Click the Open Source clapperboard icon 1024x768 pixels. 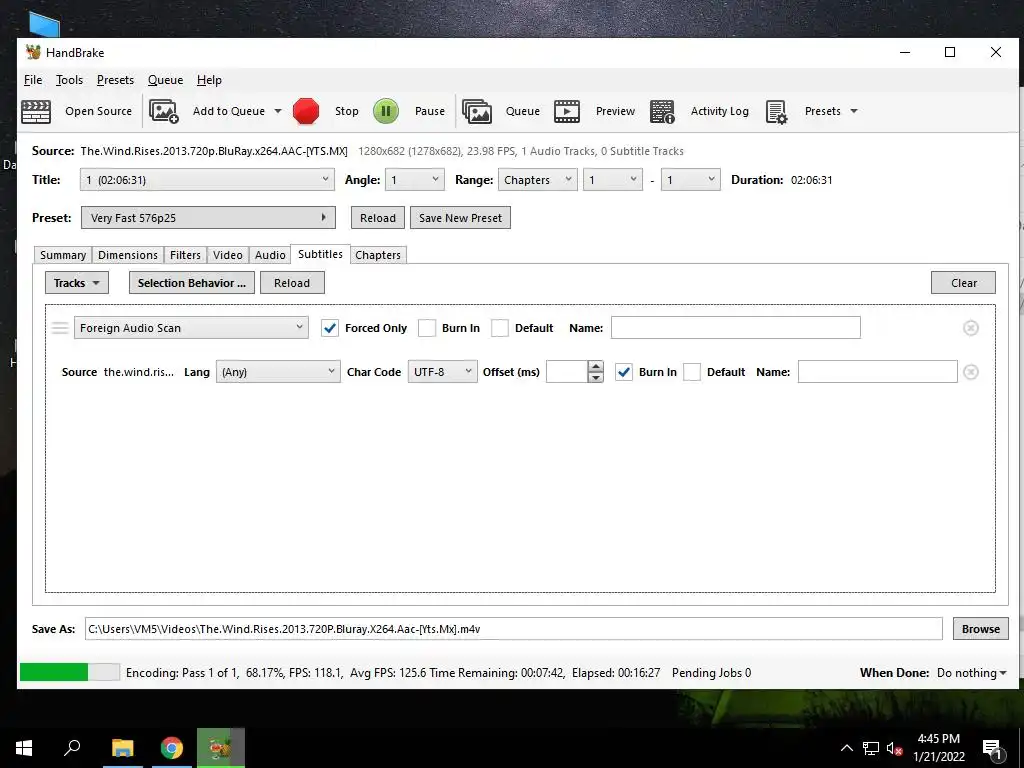coord(36,111)
